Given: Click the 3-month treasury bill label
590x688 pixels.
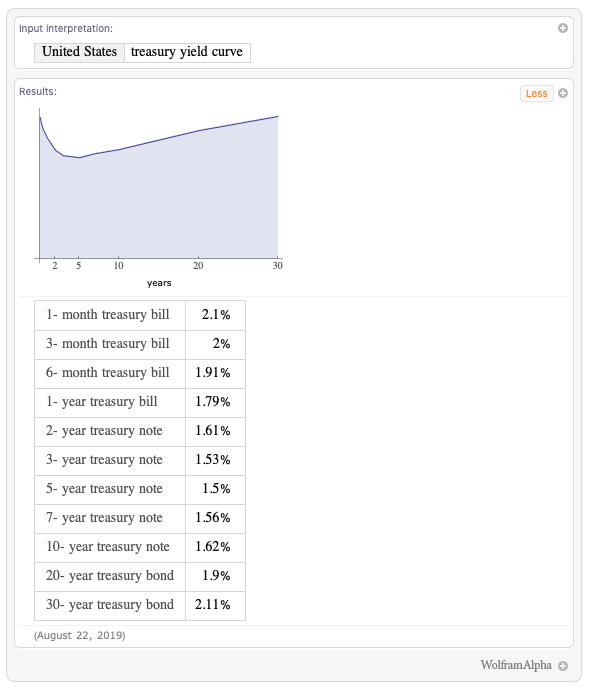Looking at the screenshot, I should coord(107,344).
